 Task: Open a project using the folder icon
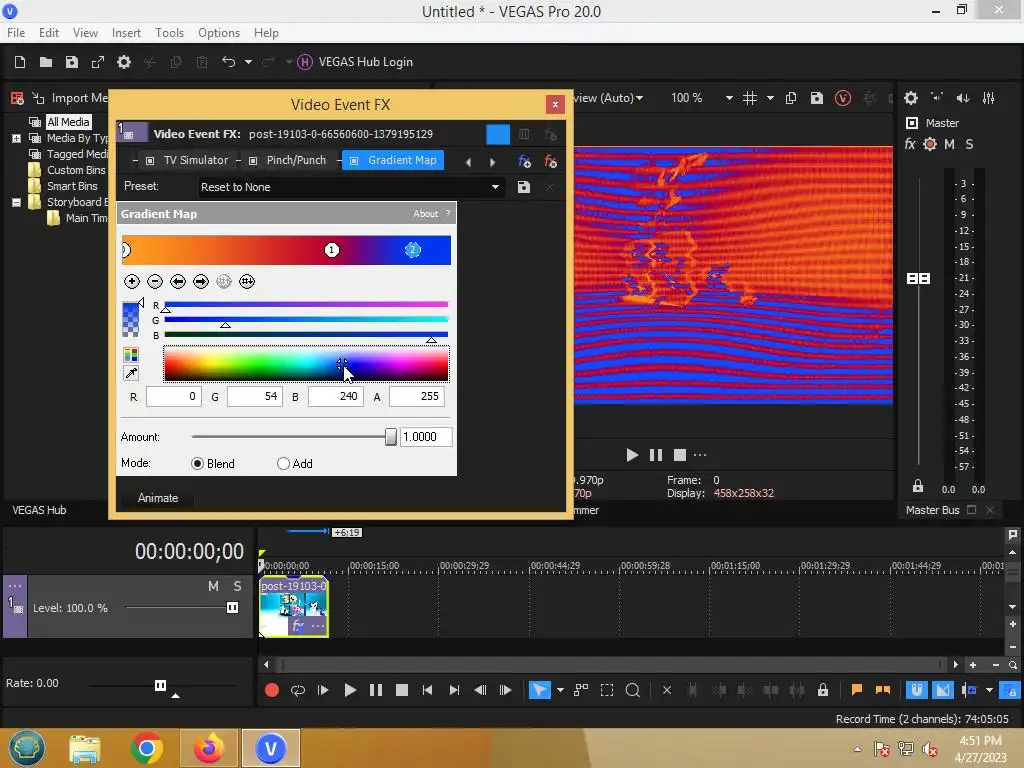tap(46, 62)
